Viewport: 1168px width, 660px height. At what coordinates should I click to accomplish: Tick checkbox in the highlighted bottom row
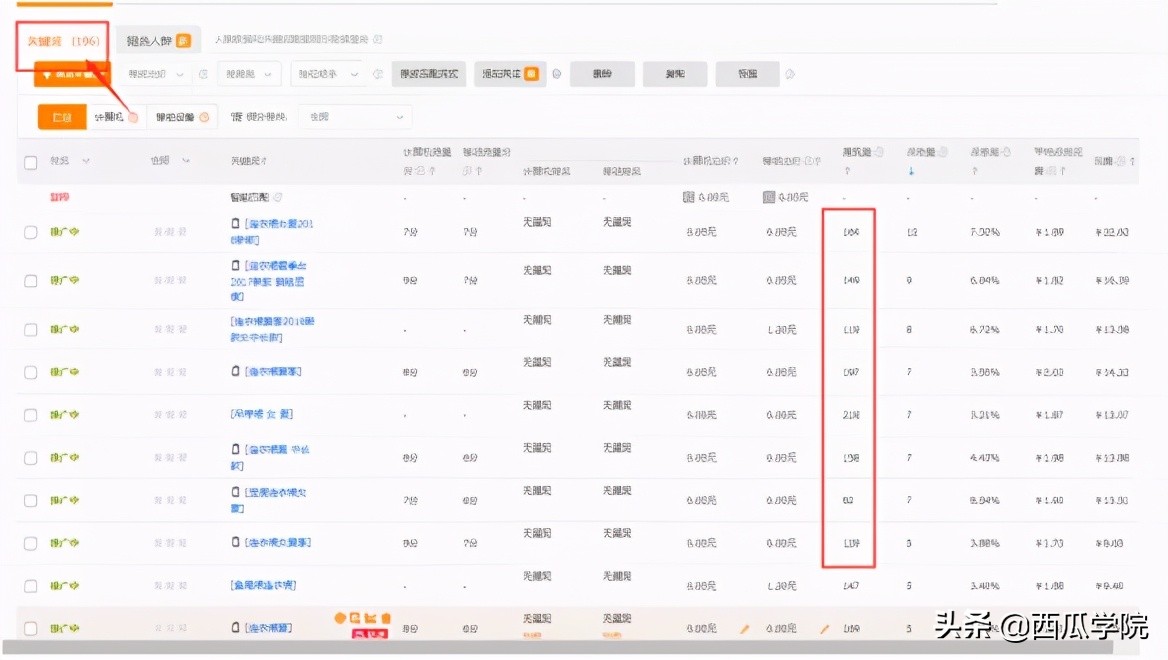coord(31,629)
